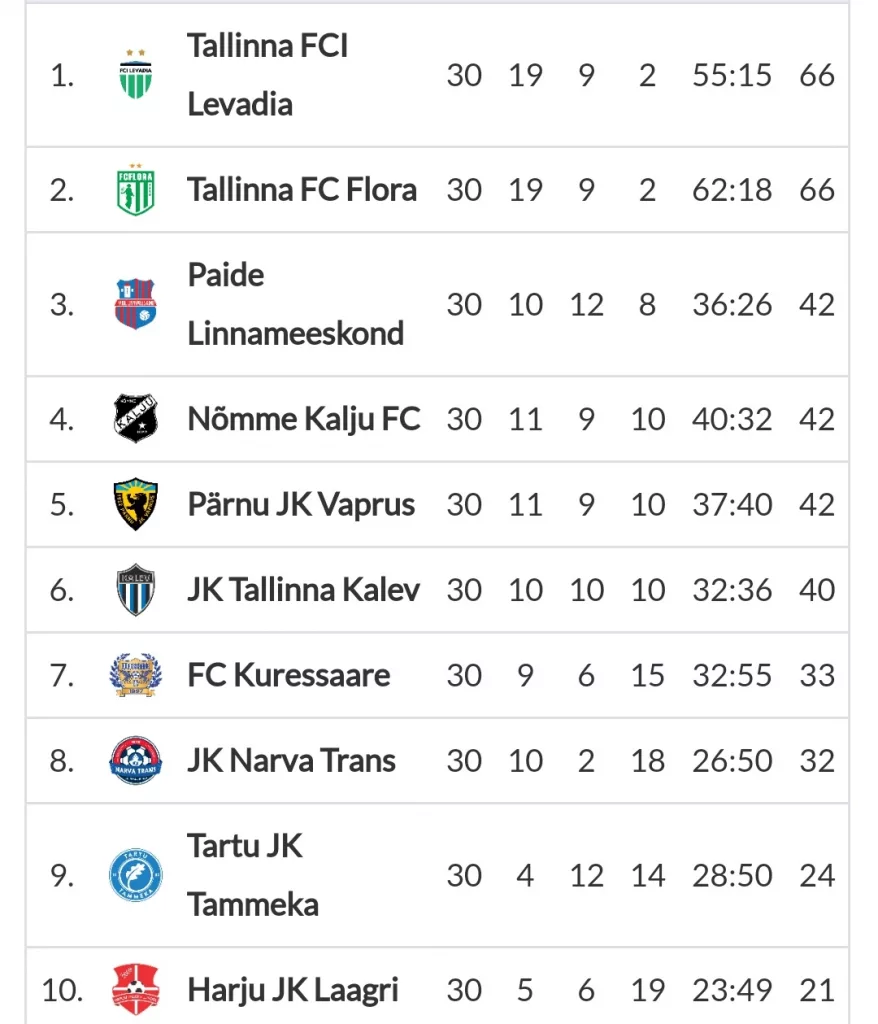The width and height of the screenshot is (878, 1024).
Task: Click the JK Narva Trans name
Action: (291, 761)
